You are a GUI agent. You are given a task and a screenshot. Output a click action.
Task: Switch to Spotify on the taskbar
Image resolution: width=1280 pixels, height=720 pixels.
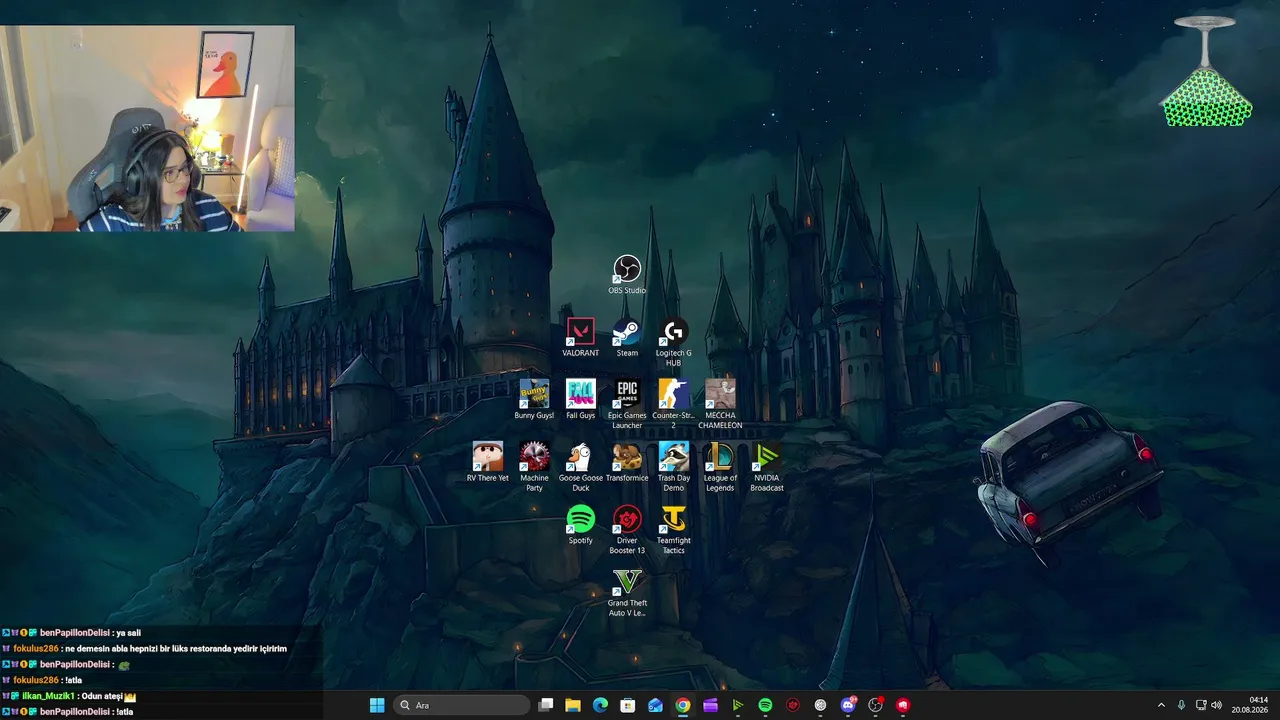pos(765,705)
